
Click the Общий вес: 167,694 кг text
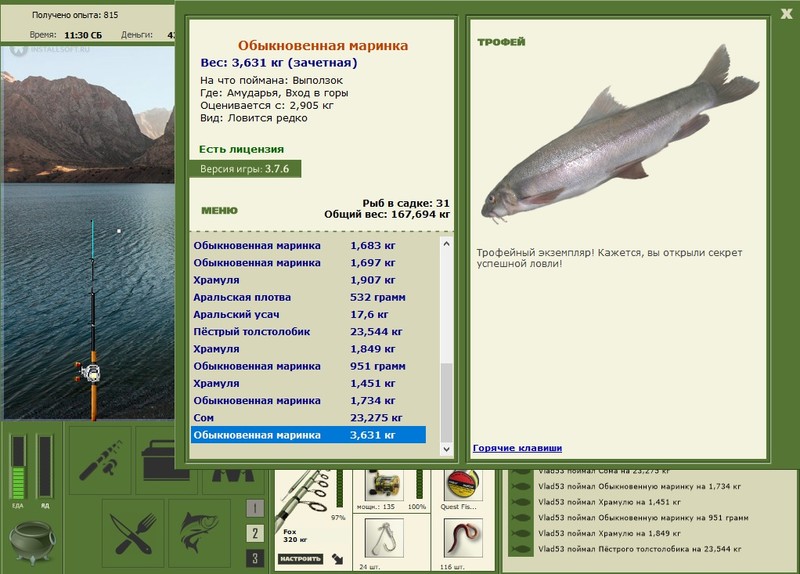pos(387,214)
